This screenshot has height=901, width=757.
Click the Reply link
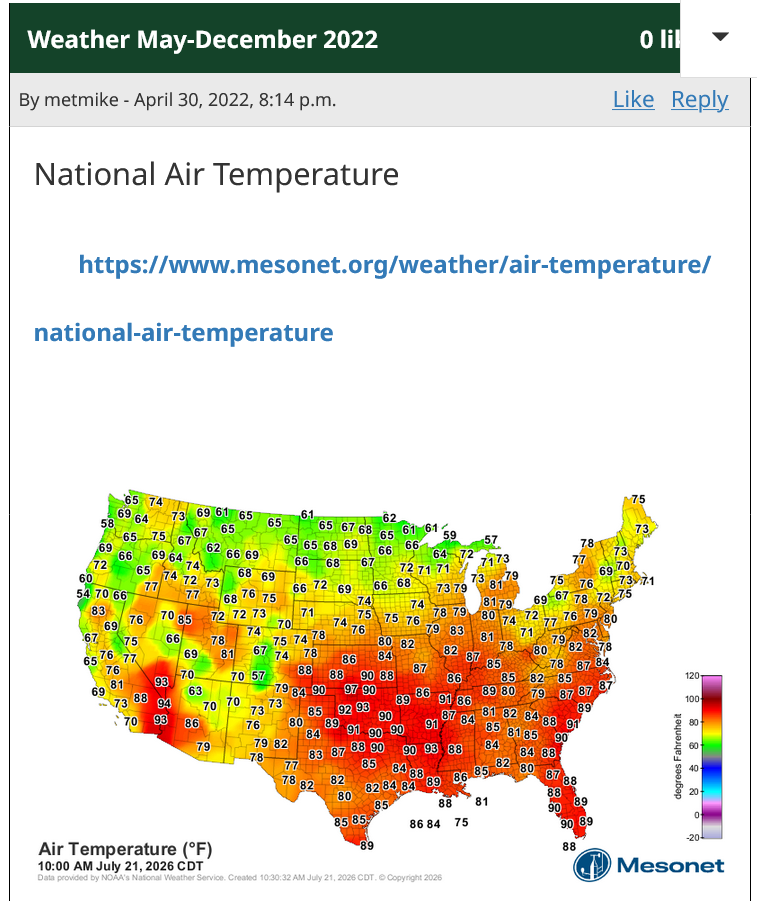[x=700, y=99]
